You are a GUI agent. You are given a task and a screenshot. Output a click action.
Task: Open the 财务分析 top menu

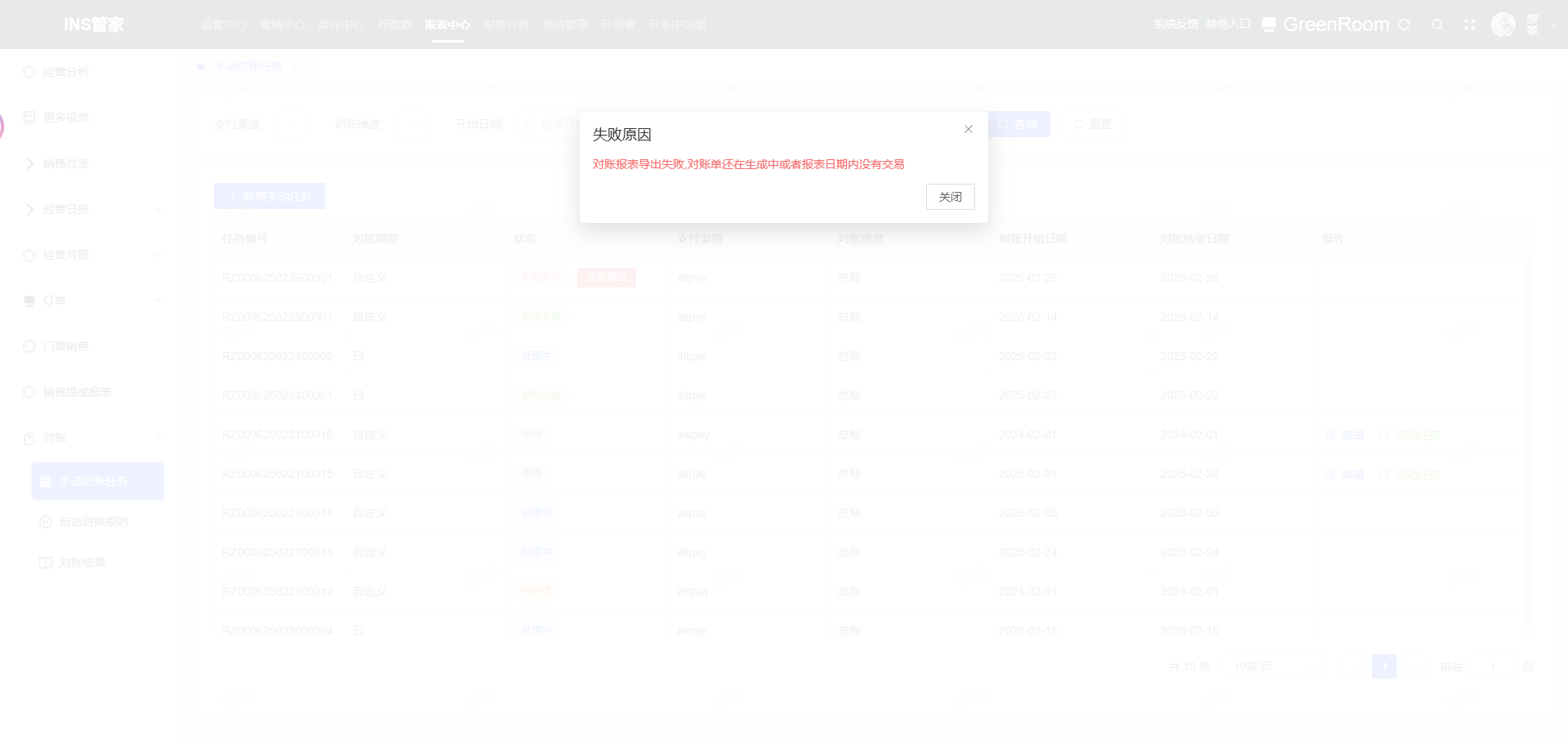pos(506,25)
